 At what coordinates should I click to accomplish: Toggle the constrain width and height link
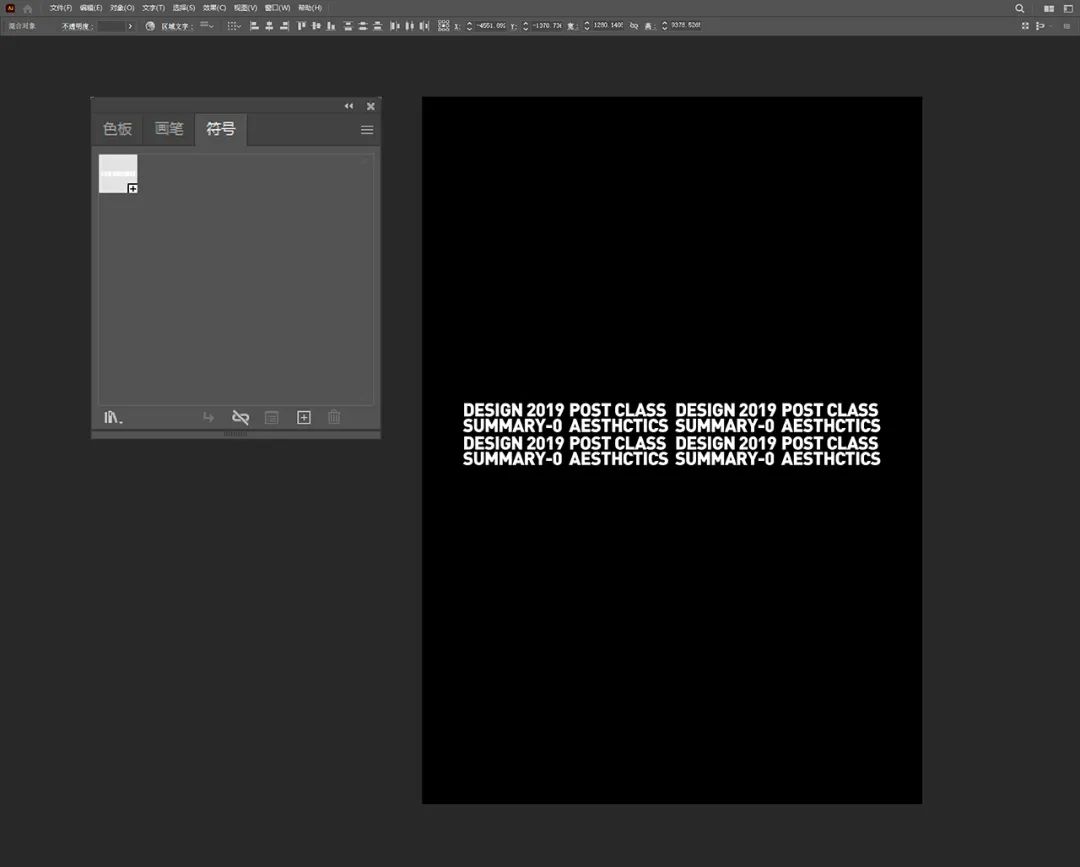point(634,26)
